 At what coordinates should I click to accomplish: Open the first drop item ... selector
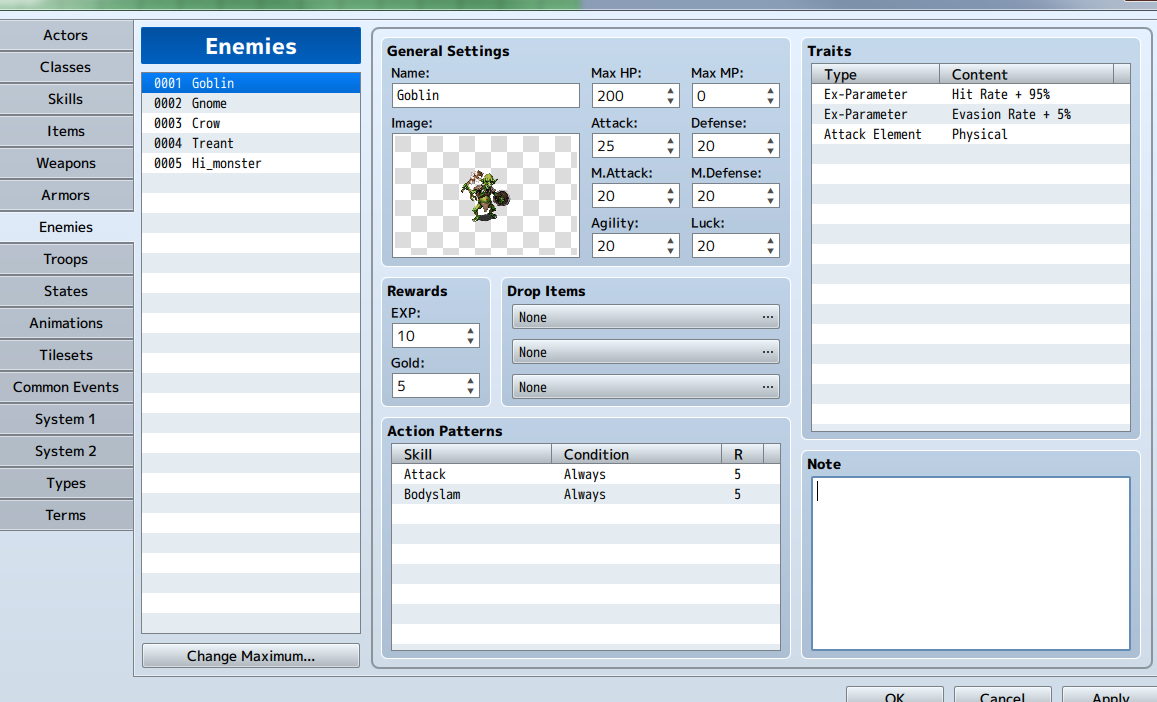click(768, 316)
